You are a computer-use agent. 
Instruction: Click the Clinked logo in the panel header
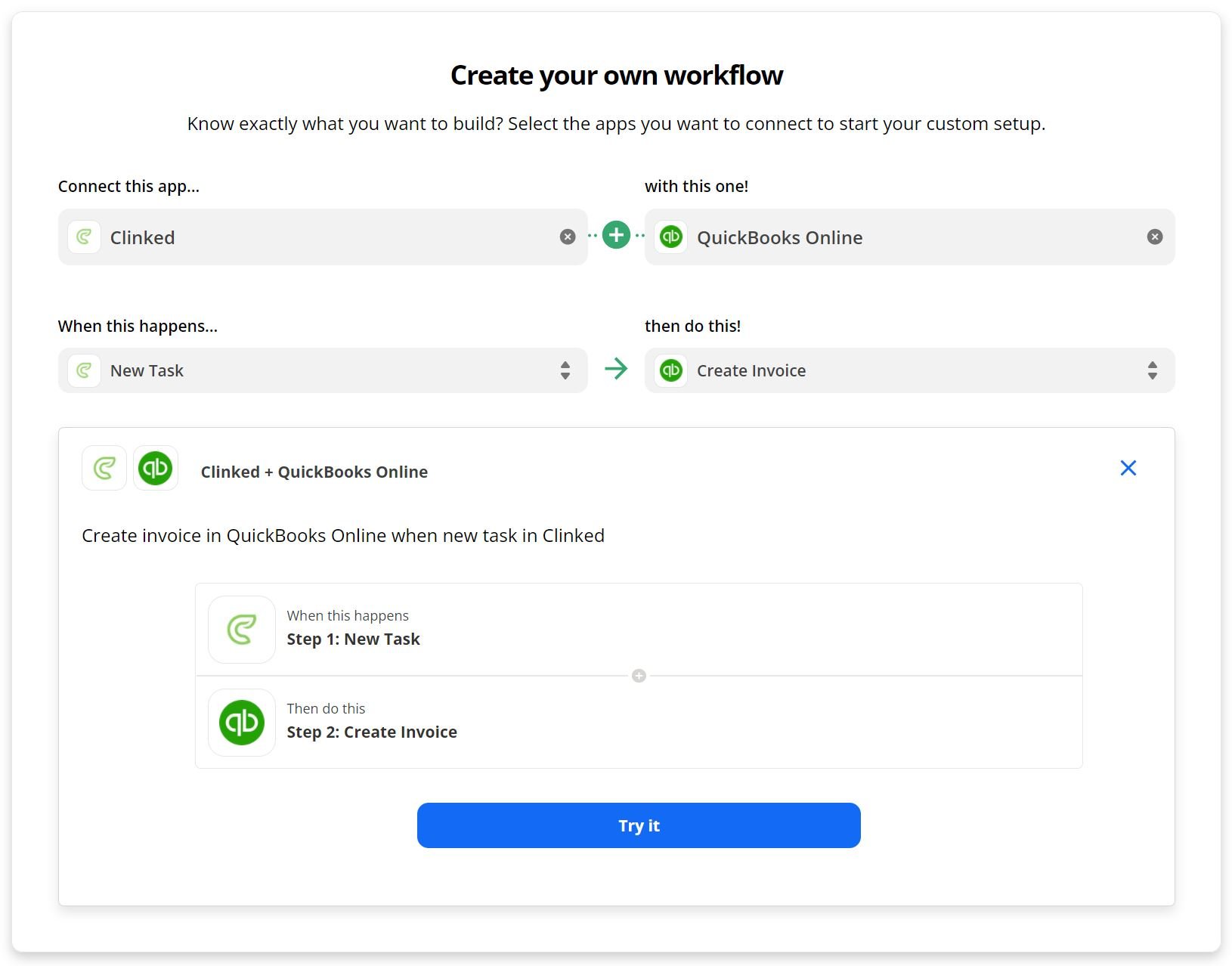pos(104,468)
